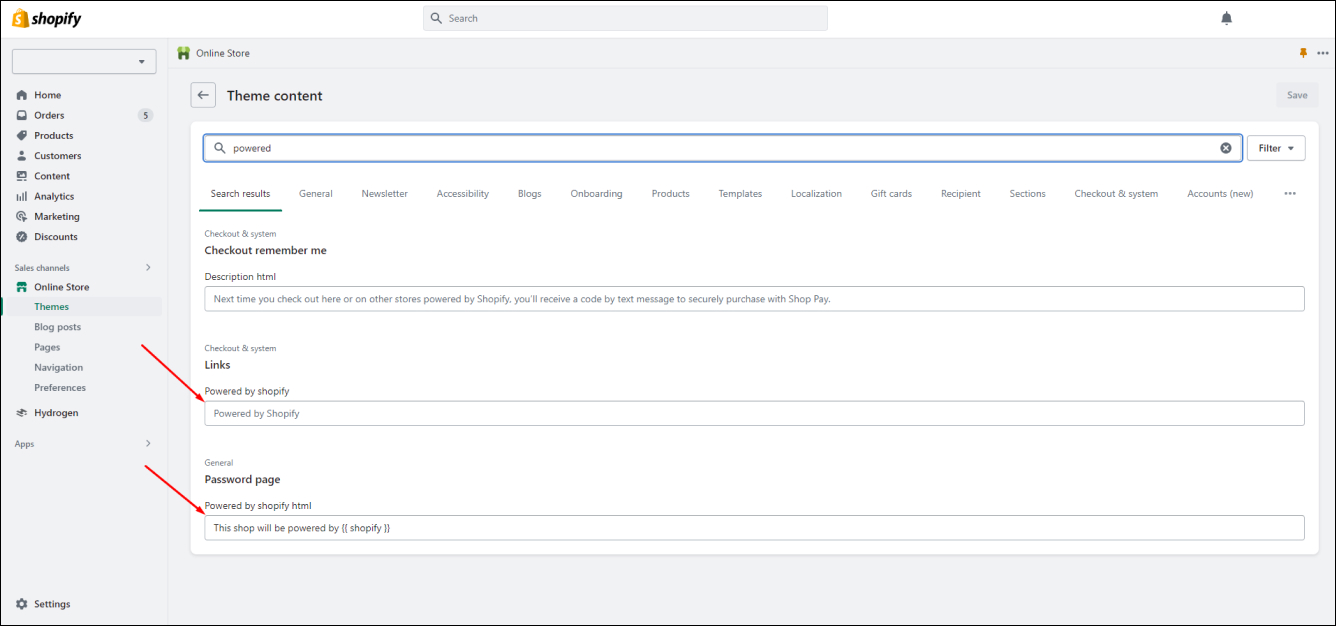Show more tabs with the ellipsis
The image size is (1336, 626).
click(x=1290, y=194)
